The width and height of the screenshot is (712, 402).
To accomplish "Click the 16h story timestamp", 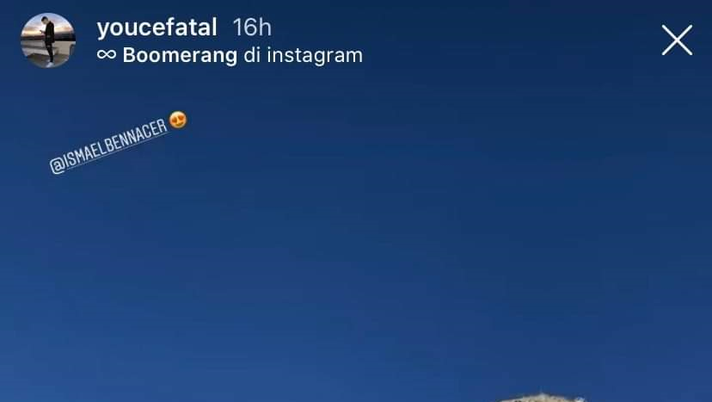I will click(x=252, y=28).
